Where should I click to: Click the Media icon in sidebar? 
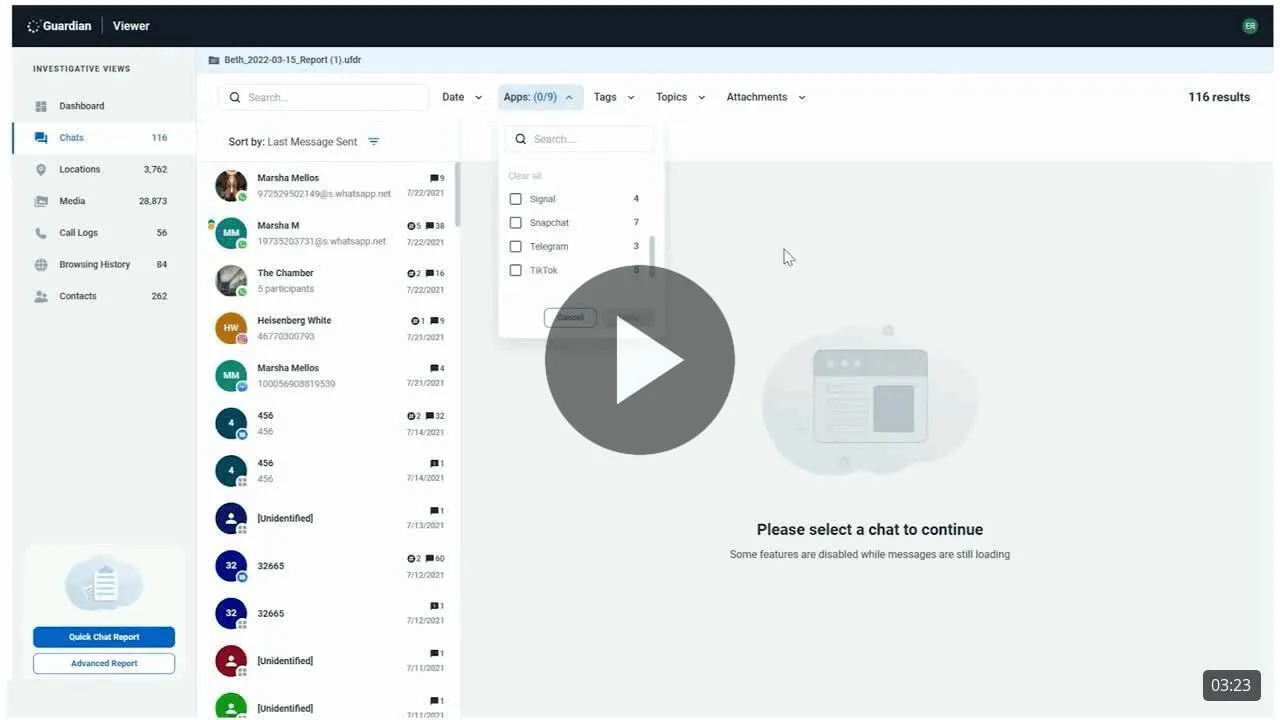point(41,201)
